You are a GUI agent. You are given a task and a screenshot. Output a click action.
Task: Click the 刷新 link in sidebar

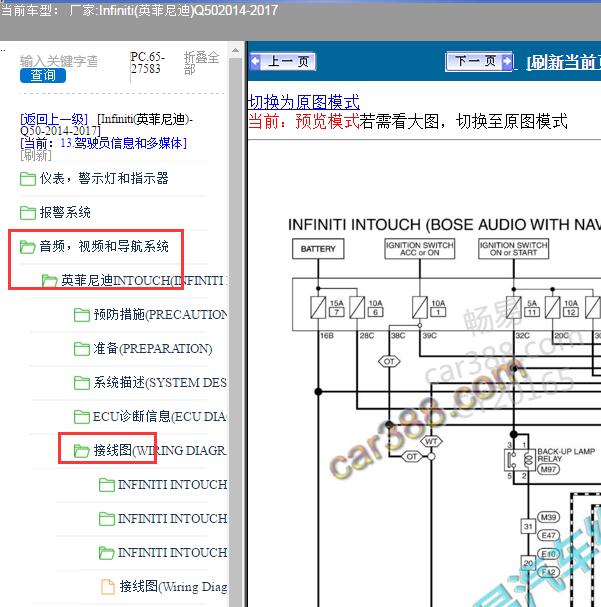pos(36,156)
